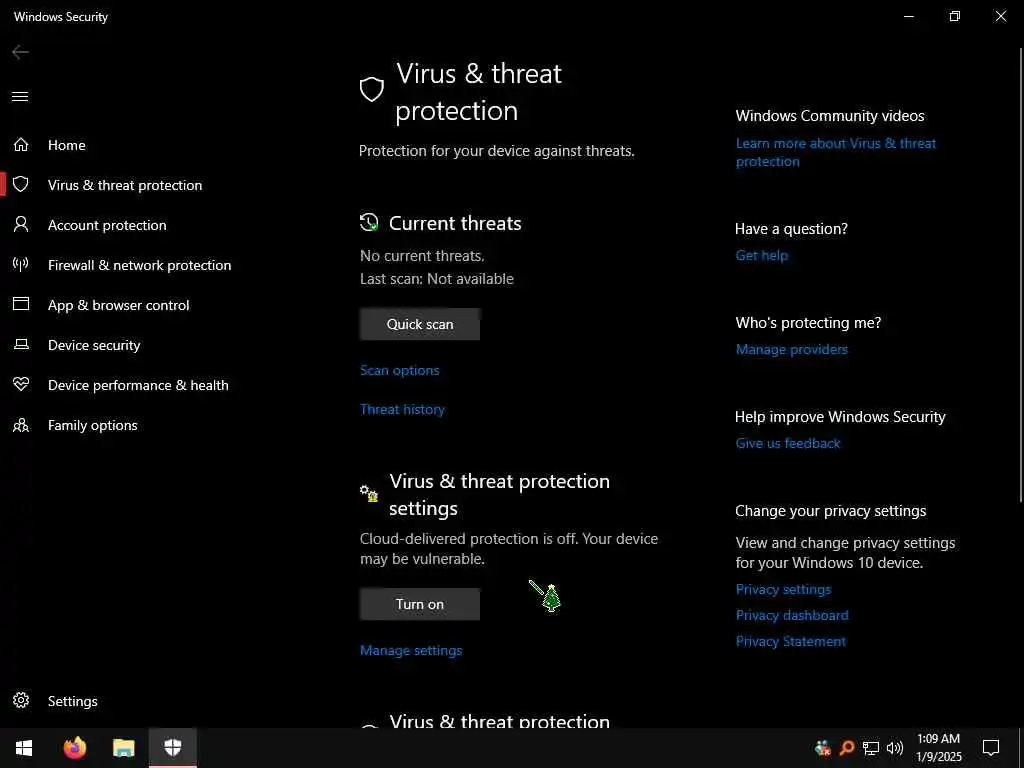Click the volume speaker tray icon
Image resolution: width=1024 pixels, height=768 pixels.
click(895, 748)
